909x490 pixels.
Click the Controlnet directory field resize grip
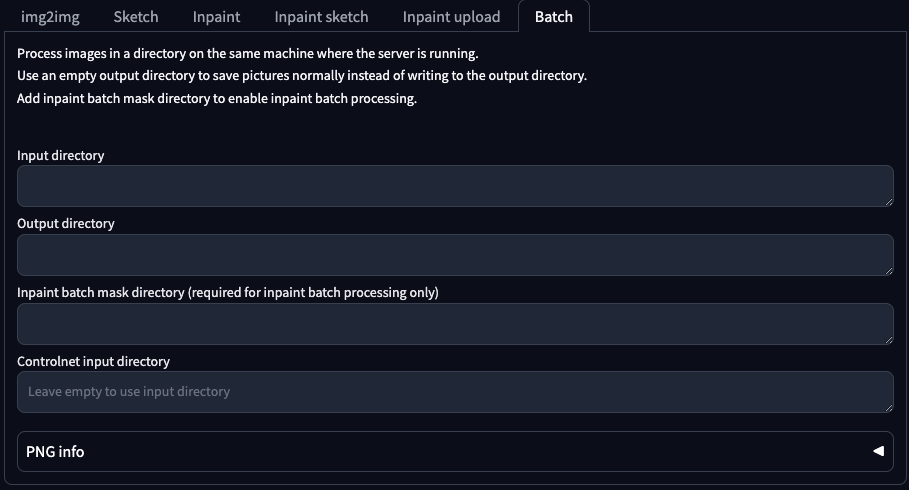pyautogui.click(x=888, y=407)
